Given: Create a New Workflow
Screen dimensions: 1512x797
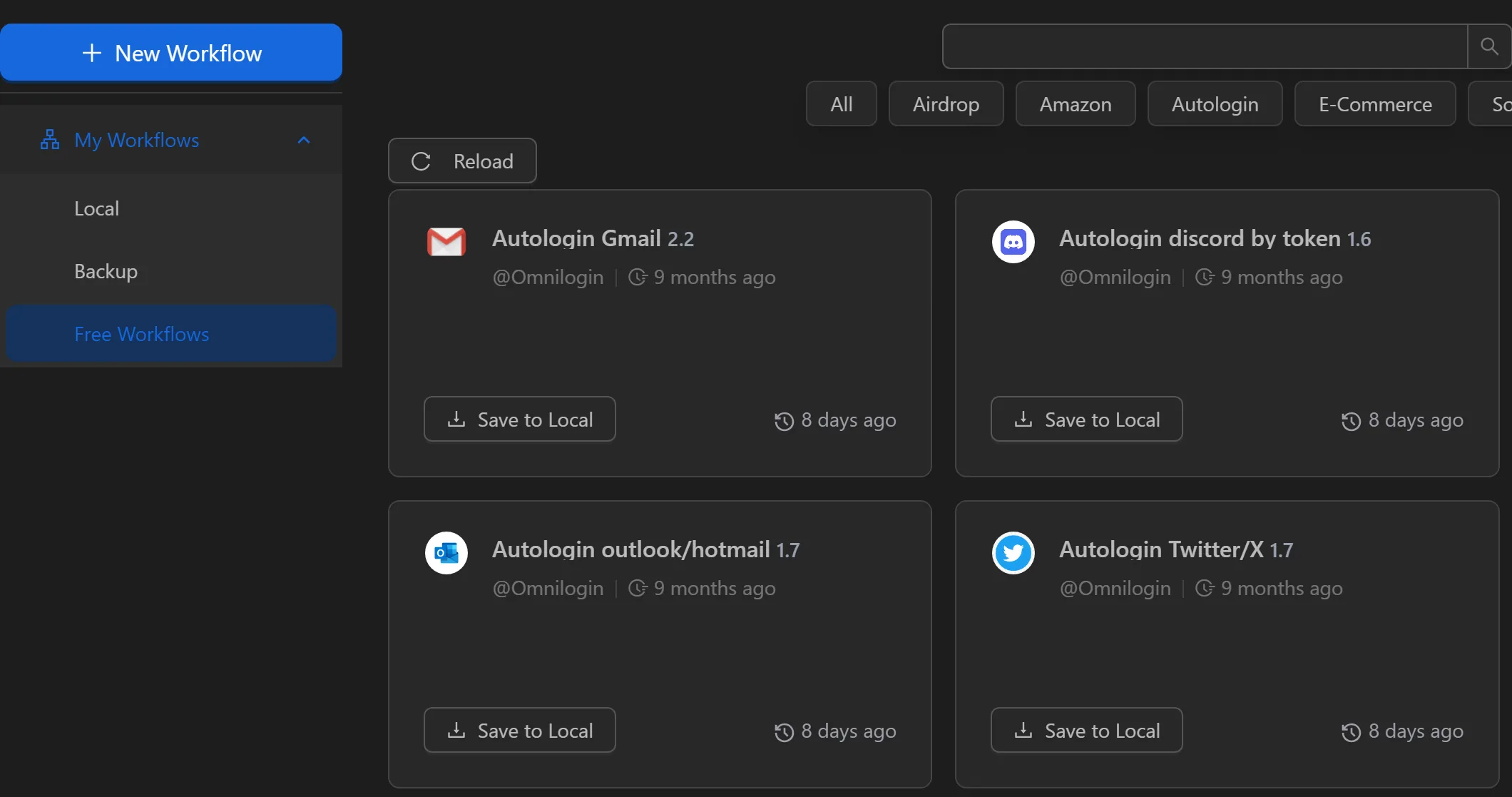Looking at the screenshot, I should click(171, 52).
